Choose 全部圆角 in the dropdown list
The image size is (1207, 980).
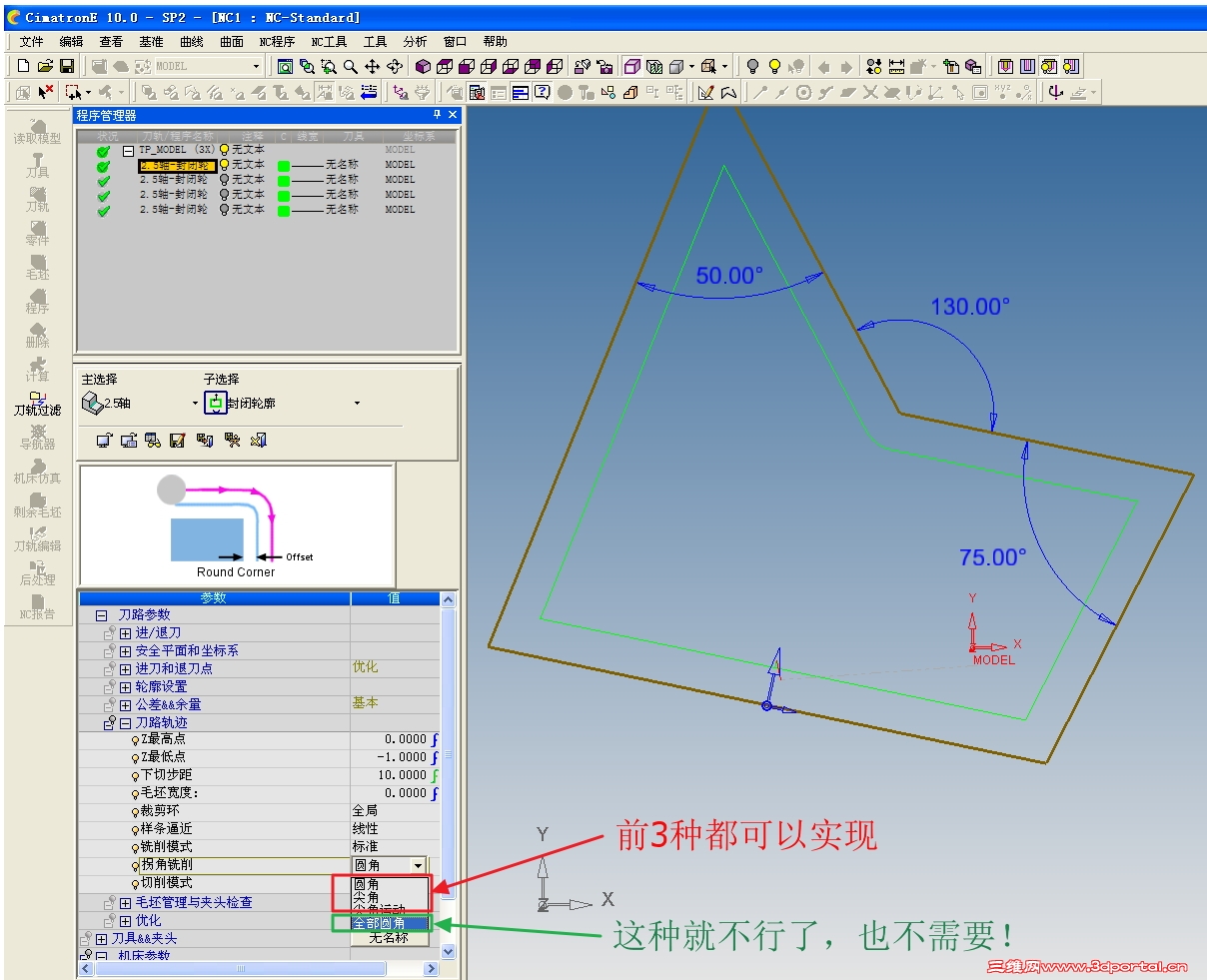coord(391,924)
